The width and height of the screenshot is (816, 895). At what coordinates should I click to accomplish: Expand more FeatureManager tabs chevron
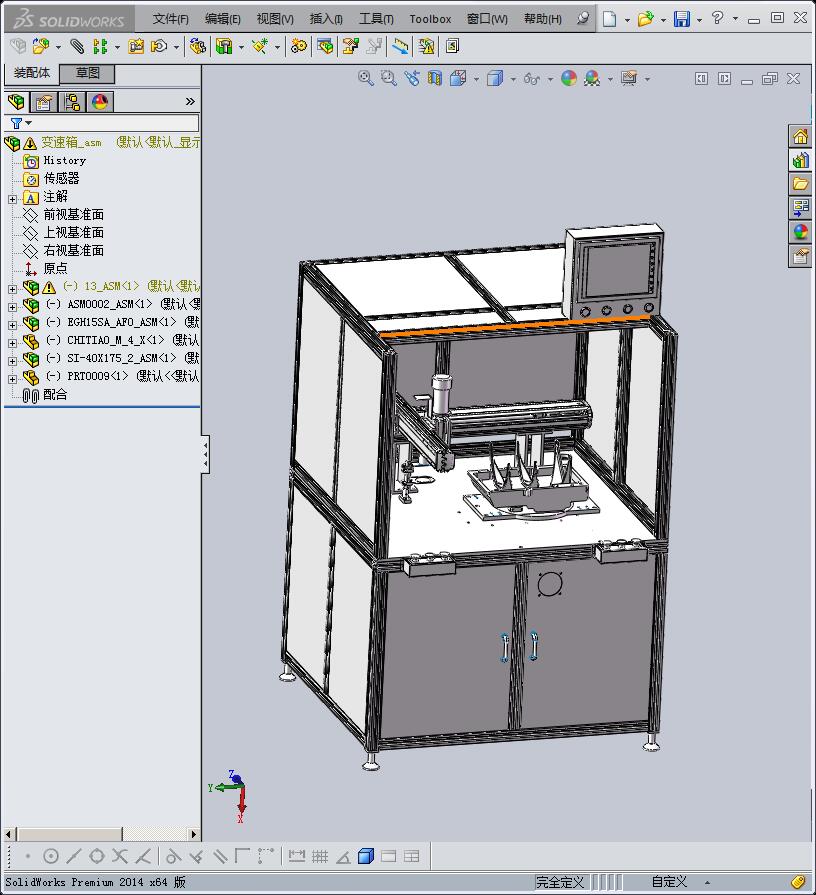(190, 102)
